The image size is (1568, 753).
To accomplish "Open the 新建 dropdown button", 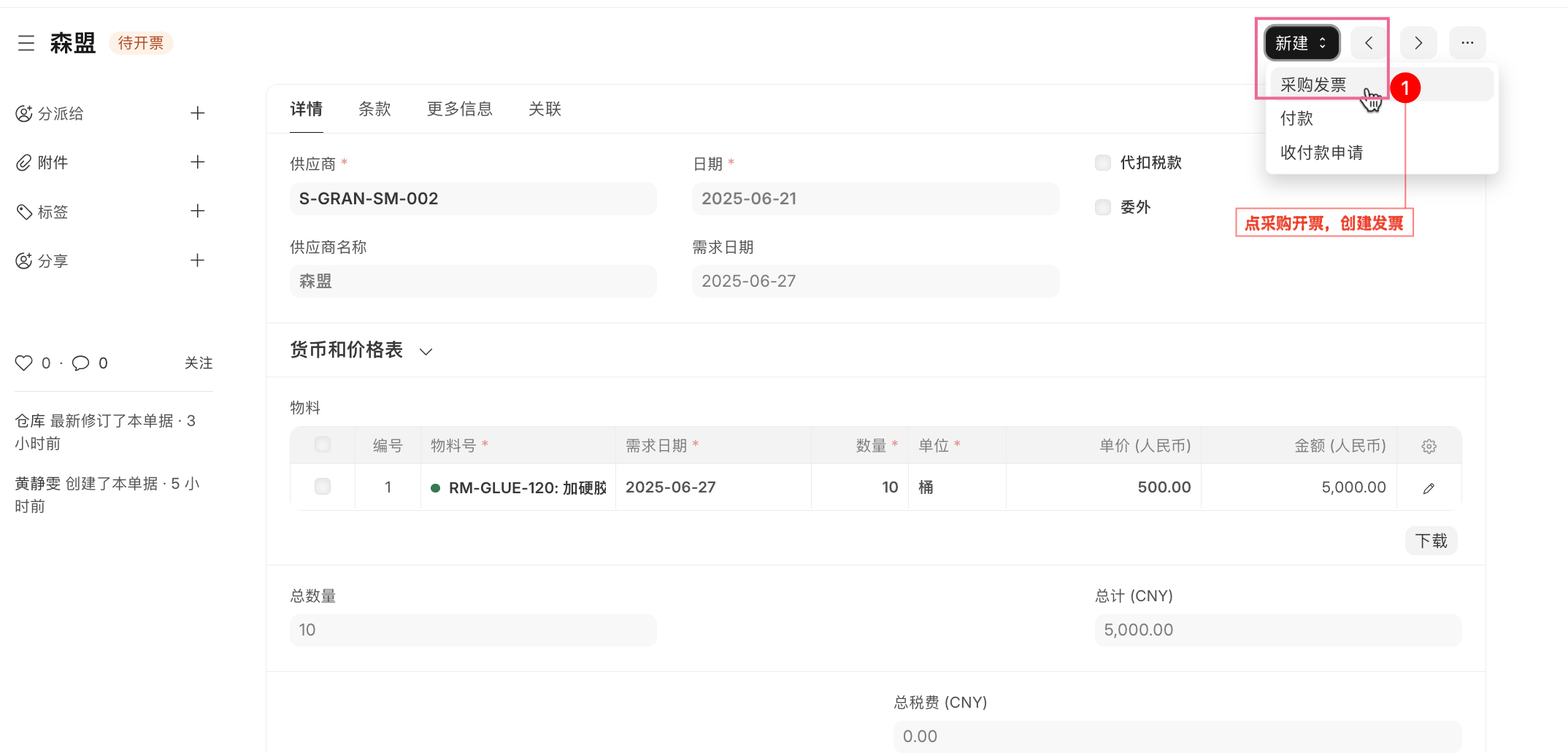I will point(1302,43).
